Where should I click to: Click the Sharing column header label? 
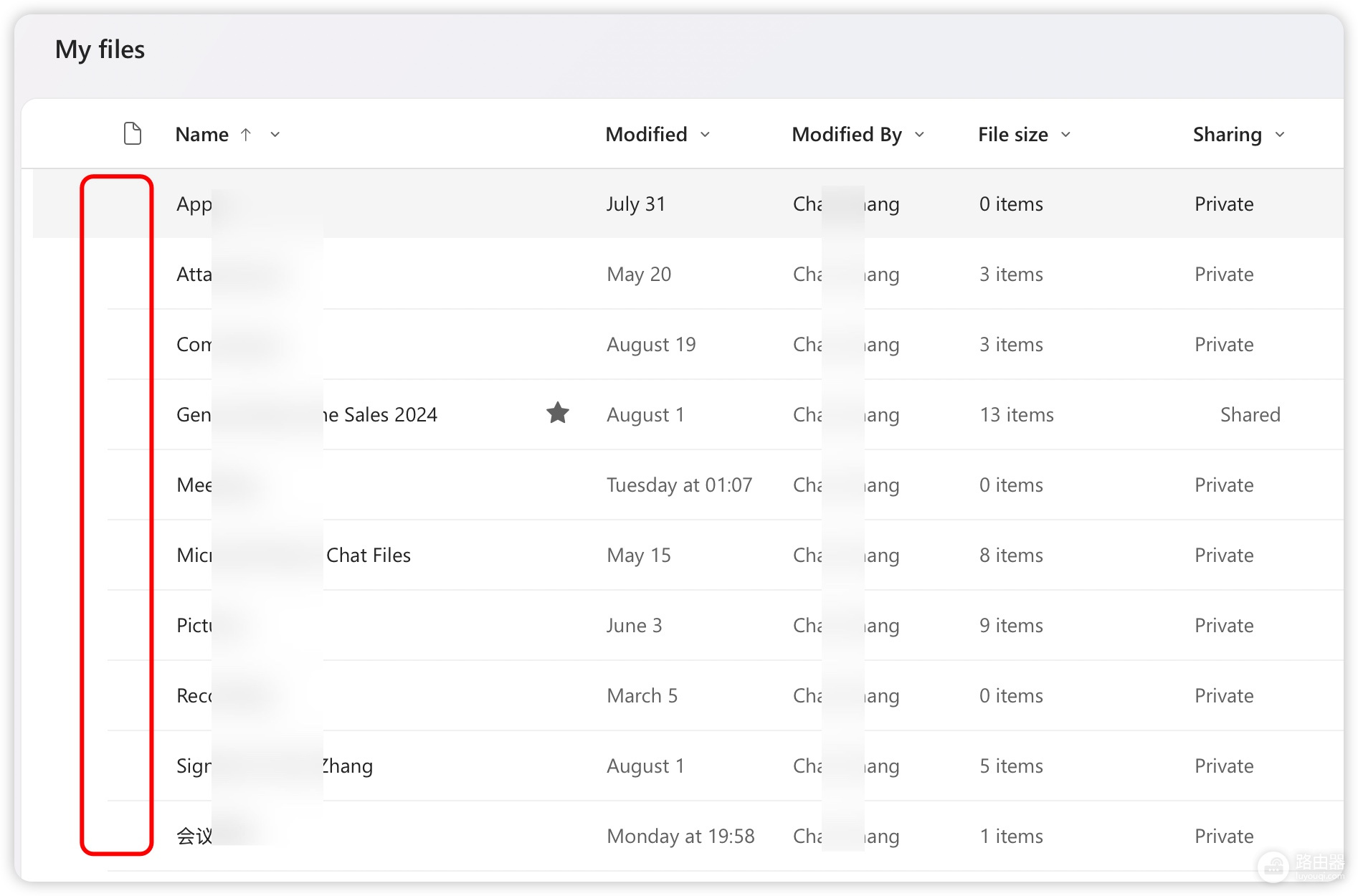1227,134
